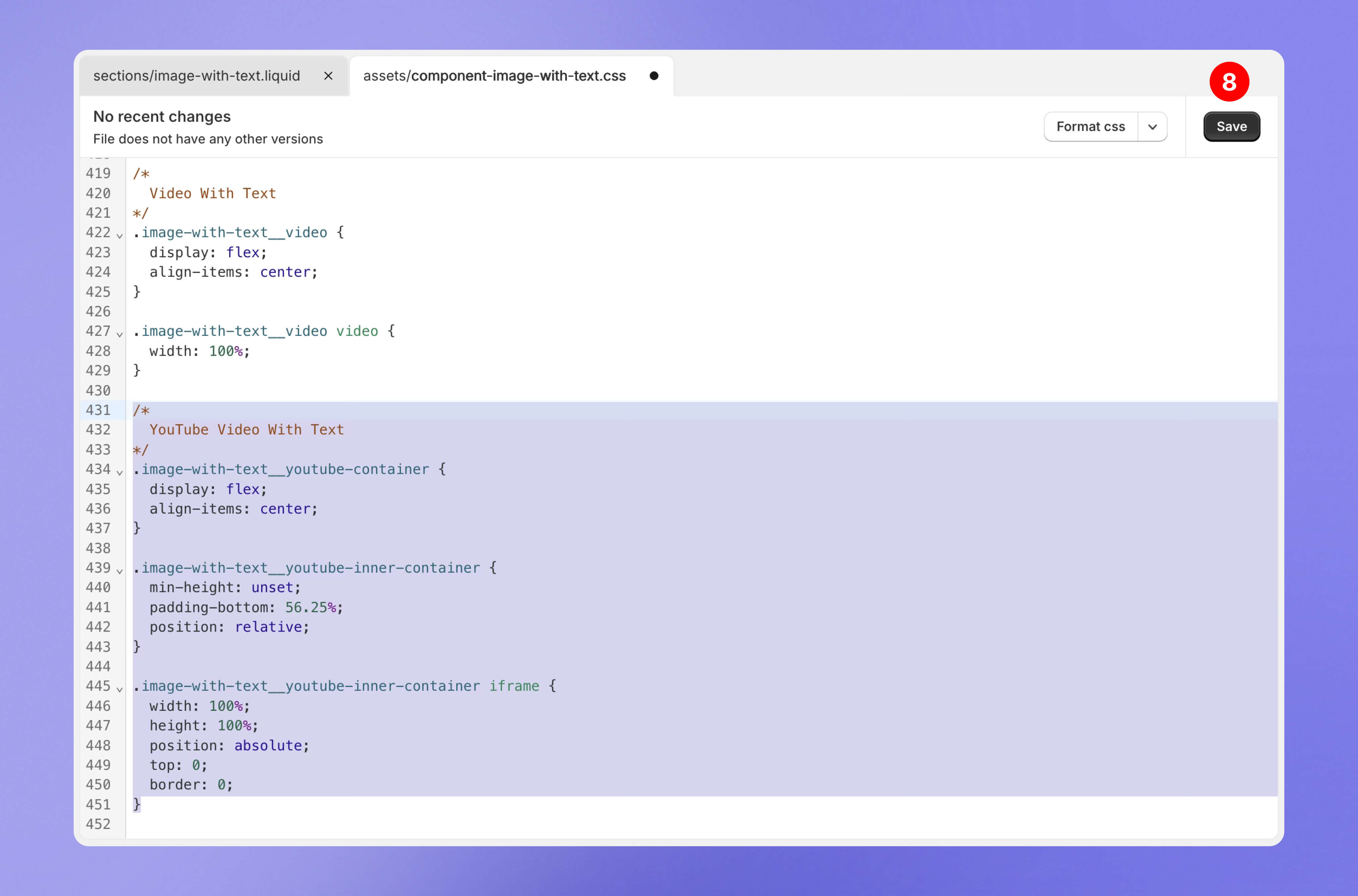
Task: Place cursor on padding-bottom 56.25% line
Action: click(x=246, y=607)
